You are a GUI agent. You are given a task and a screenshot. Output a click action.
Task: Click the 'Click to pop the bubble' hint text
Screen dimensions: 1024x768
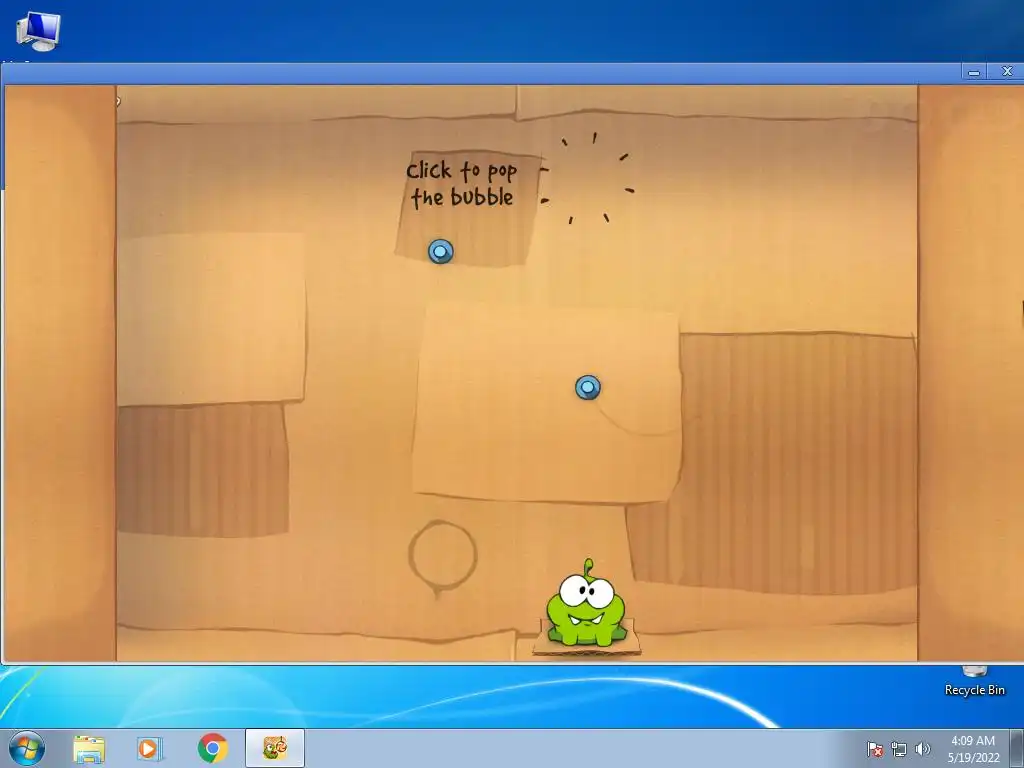(x=462, y=184)
